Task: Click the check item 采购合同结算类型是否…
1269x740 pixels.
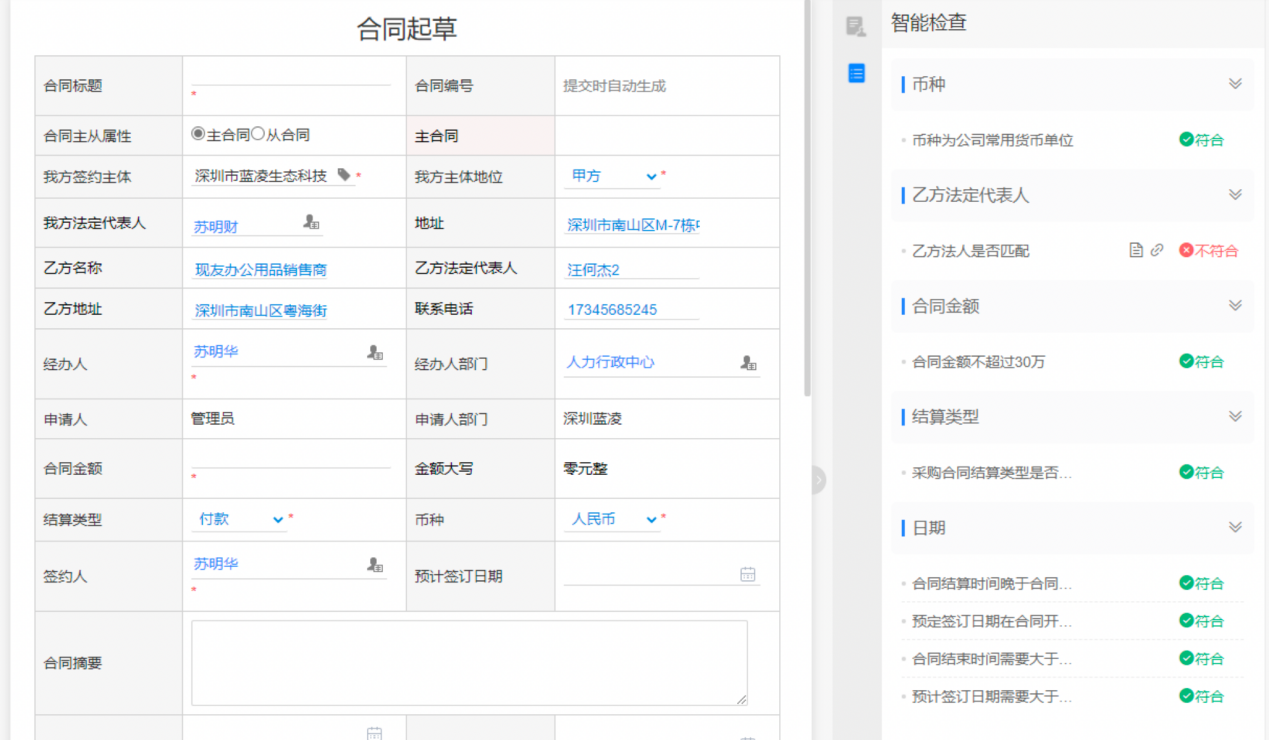Action: (992, 473)
